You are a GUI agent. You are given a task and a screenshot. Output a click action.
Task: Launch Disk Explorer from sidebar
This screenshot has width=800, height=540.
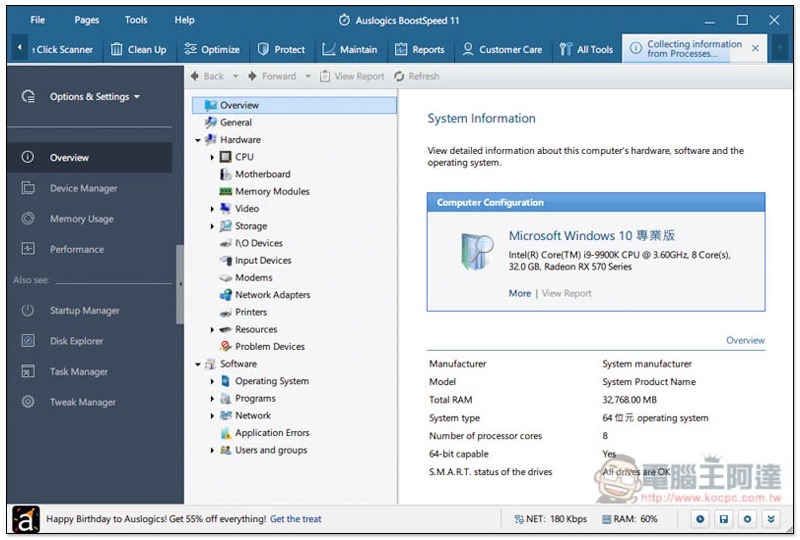click(x=76, y=341)
